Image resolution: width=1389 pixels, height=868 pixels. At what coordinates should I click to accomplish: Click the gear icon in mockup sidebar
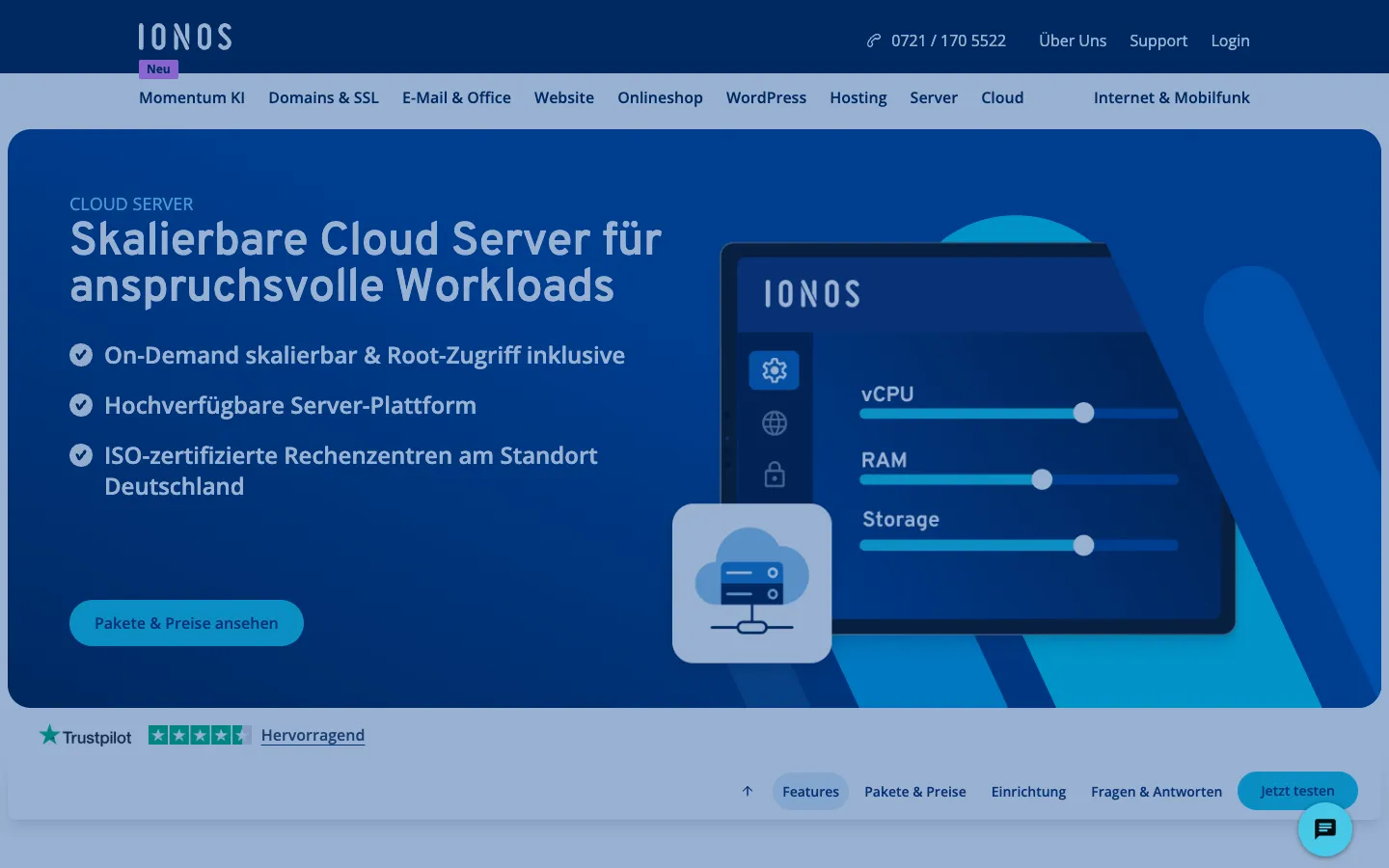tap(775, 370)
